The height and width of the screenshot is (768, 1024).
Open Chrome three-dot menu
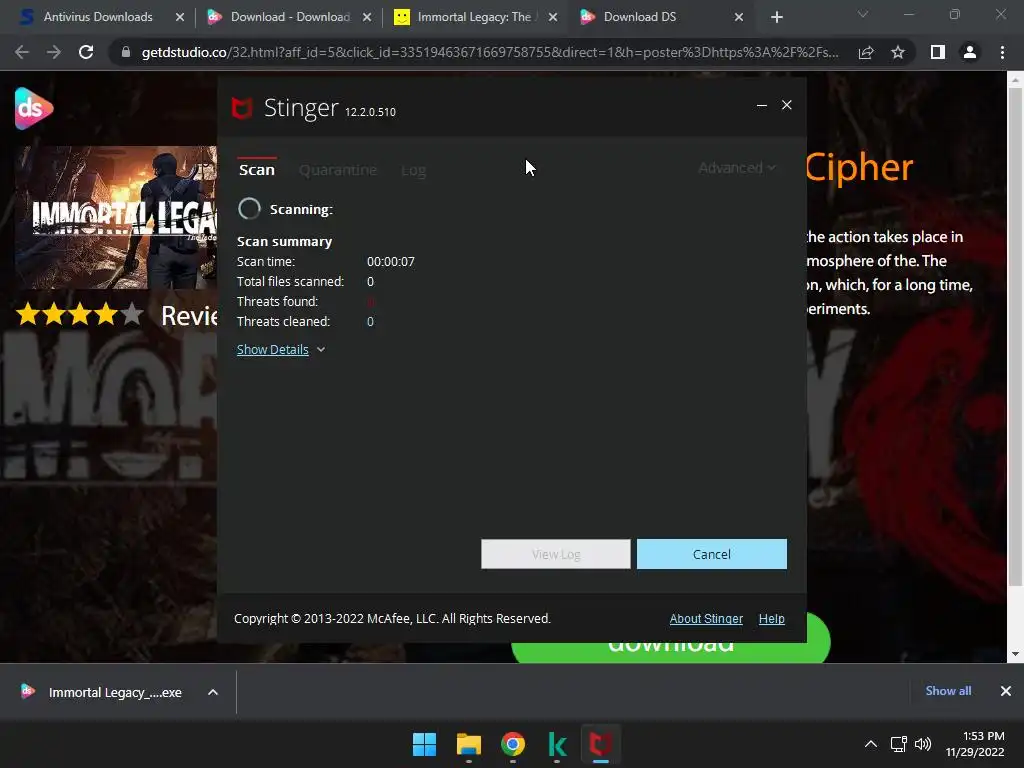tap(1002, 52)
